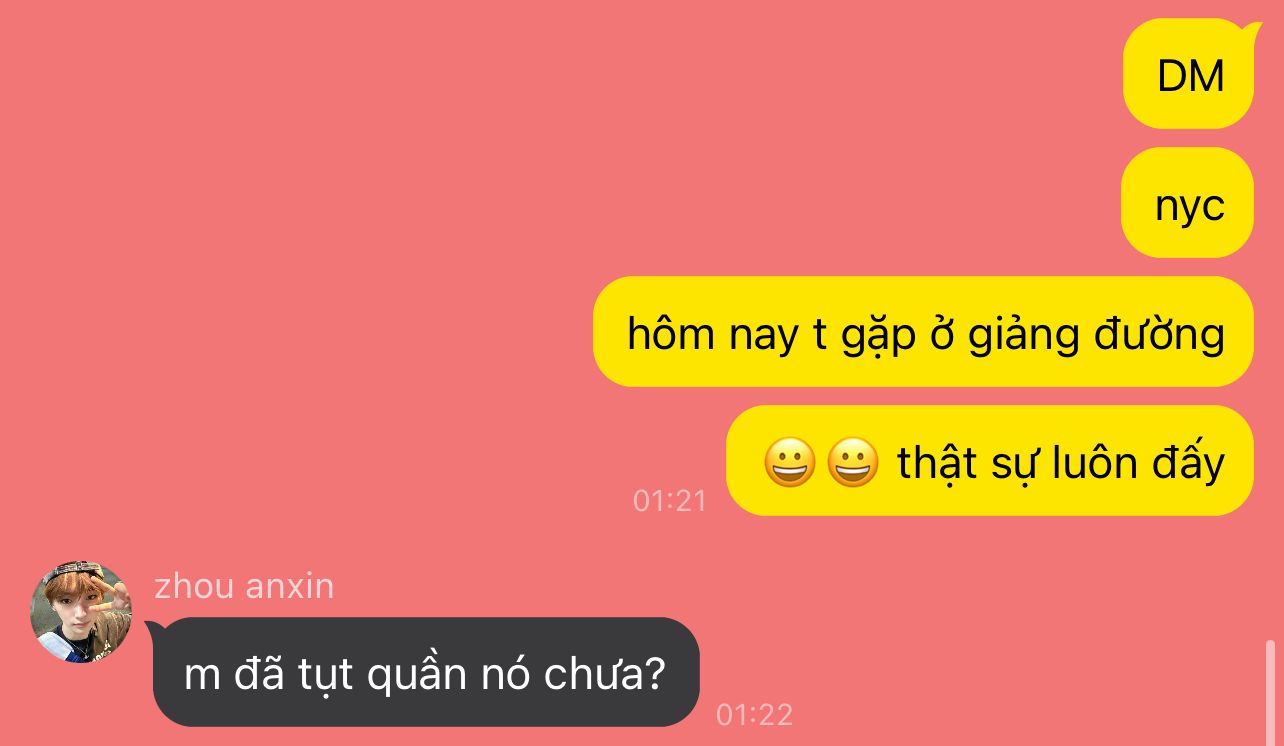Click the pointed tail of the DM bubble
The width and height of the screenshot is (1284, 746).
pos(1250,32)
